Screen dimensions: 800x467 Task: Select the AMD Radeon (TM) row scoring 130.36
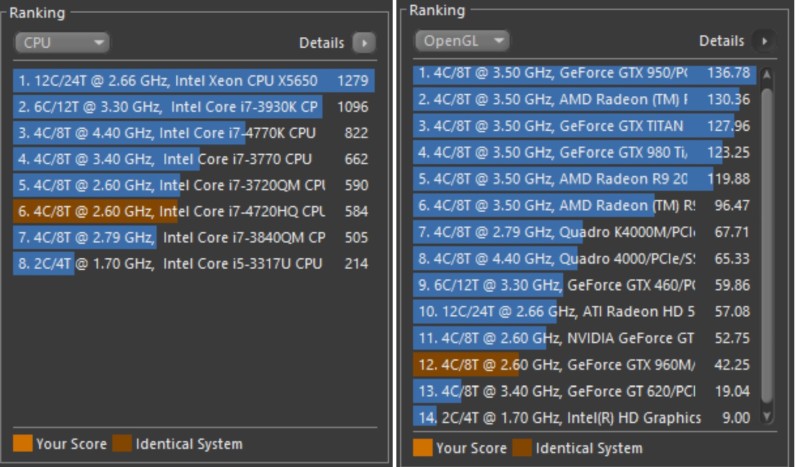point(585,99)
